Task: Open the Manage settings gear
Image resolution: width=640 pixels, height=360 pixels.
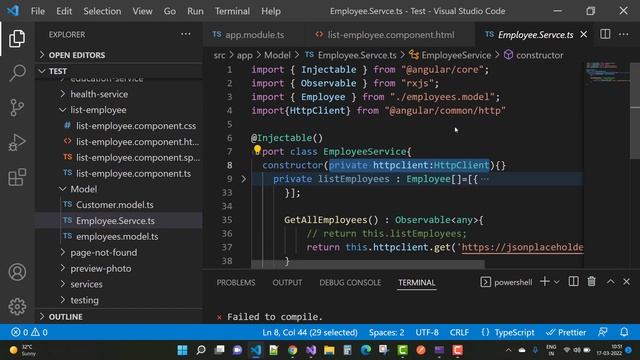Action: 17,306
